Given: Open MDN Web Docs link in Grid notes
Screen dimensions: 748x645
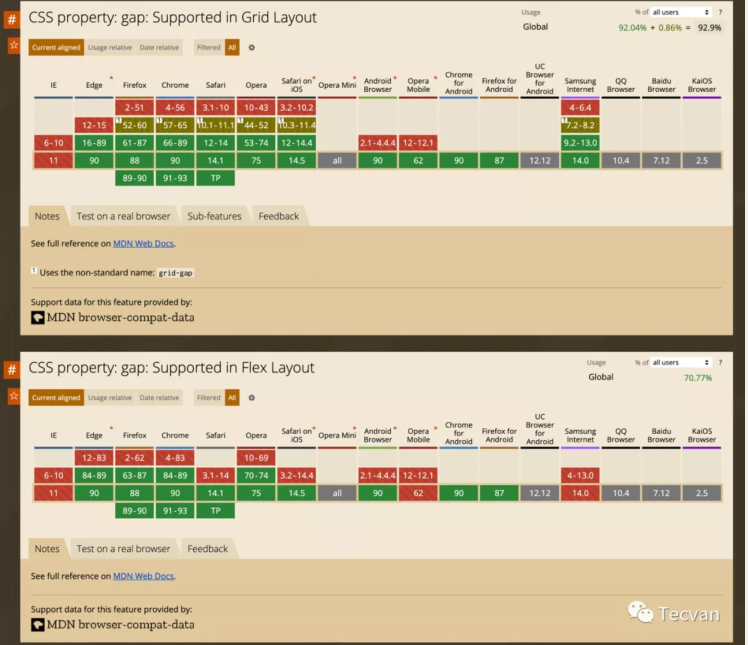Looking at the screenshot, I should click(143, 243).
